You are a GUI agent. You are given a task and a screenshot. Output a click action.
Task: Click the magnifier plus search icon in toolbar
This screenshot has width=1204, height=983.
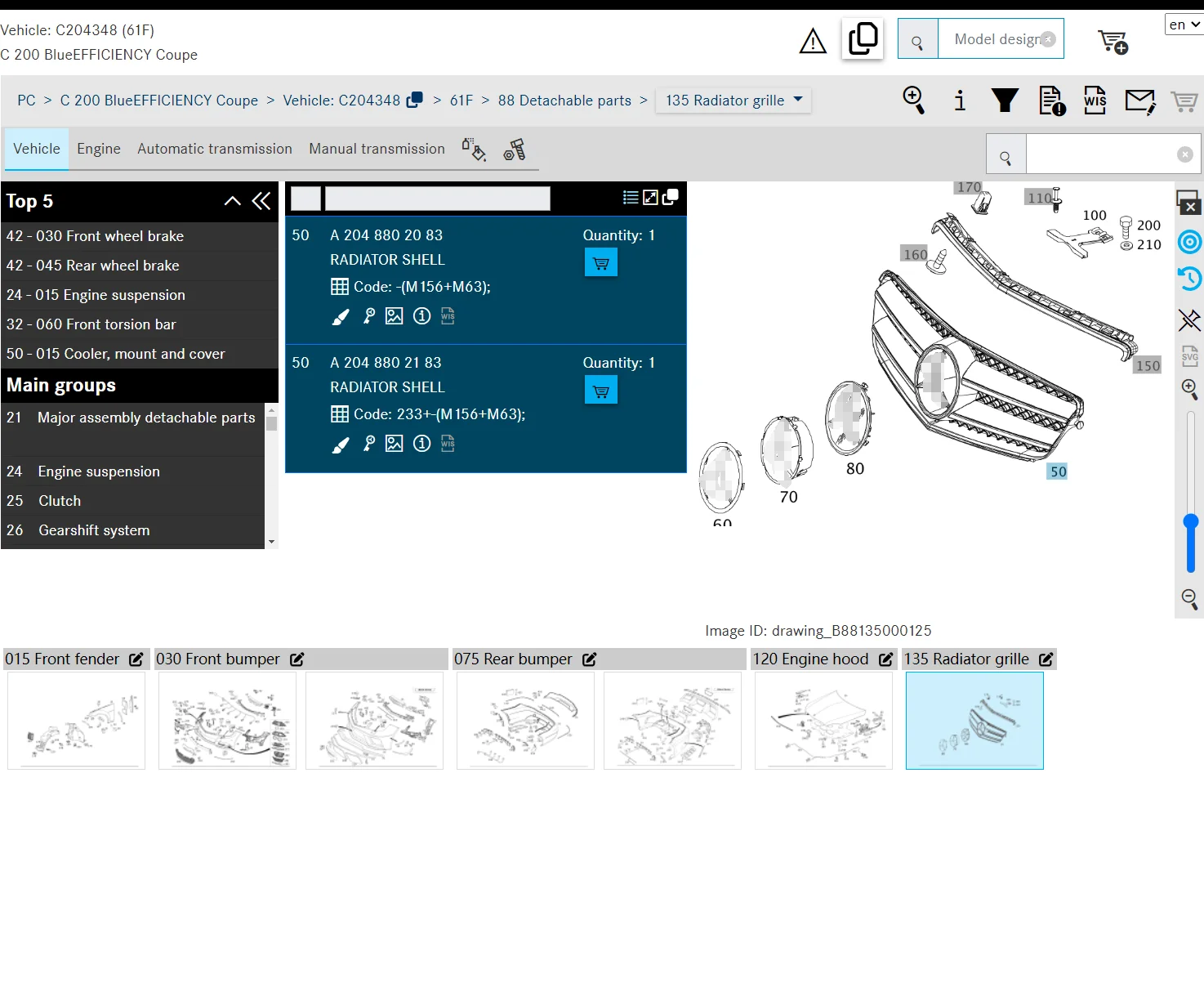pos(913,101)
